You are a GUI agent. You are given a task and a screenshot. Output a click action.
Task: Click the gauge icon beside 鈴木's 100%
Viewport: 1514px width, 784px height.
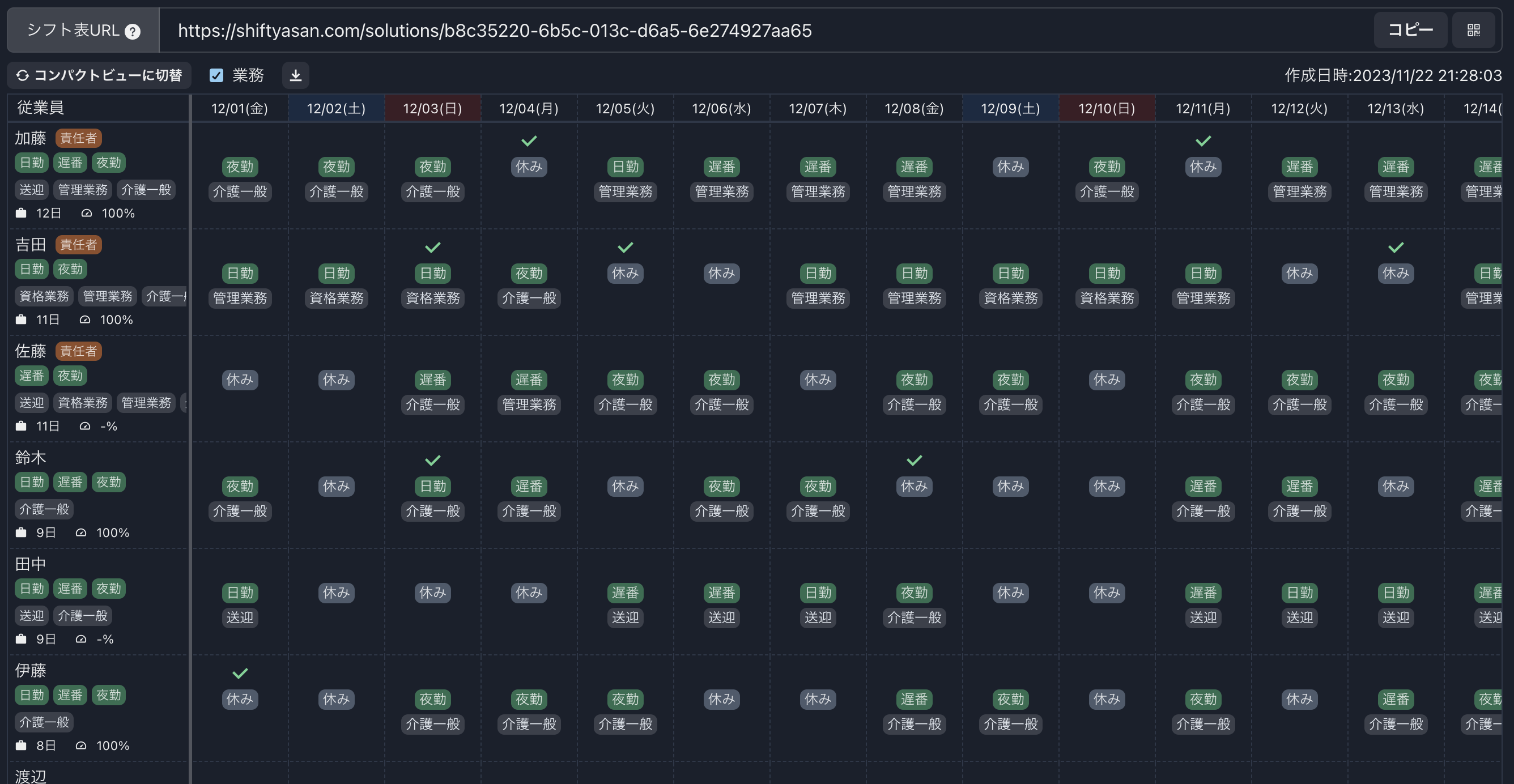pyautogui.click(x=81, y=532)
